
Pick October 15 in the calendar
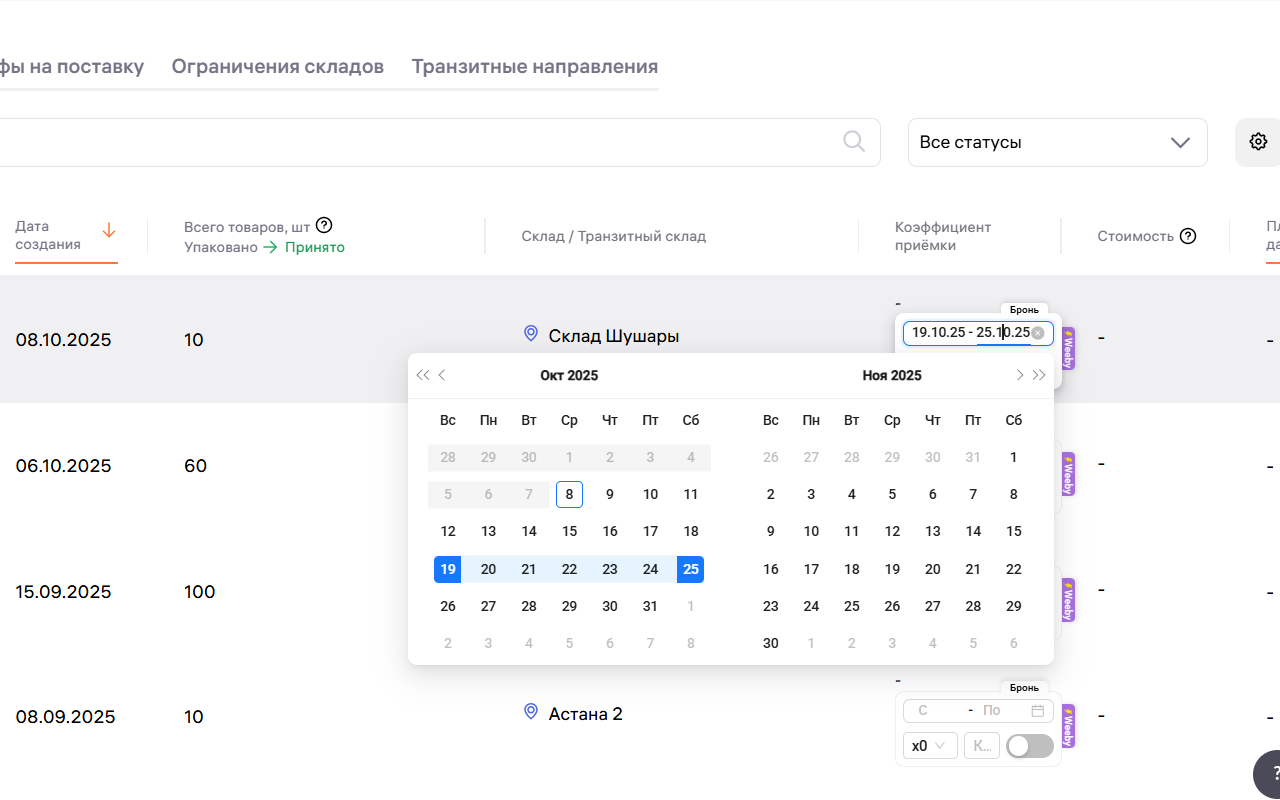[569, 531]
